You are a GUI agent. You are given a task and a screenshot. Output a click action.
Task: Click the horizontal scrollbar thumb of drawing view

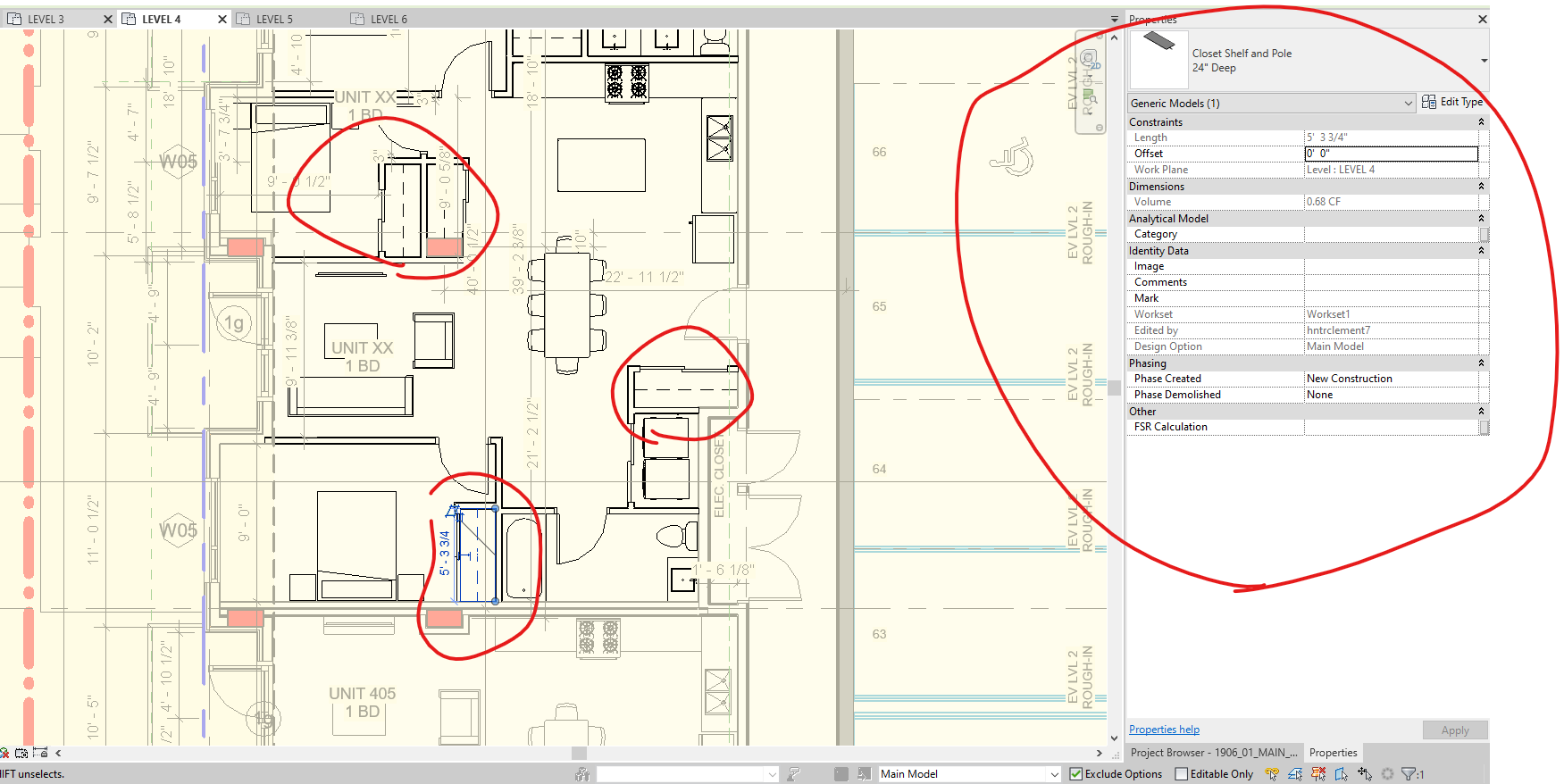pos(579,753)
